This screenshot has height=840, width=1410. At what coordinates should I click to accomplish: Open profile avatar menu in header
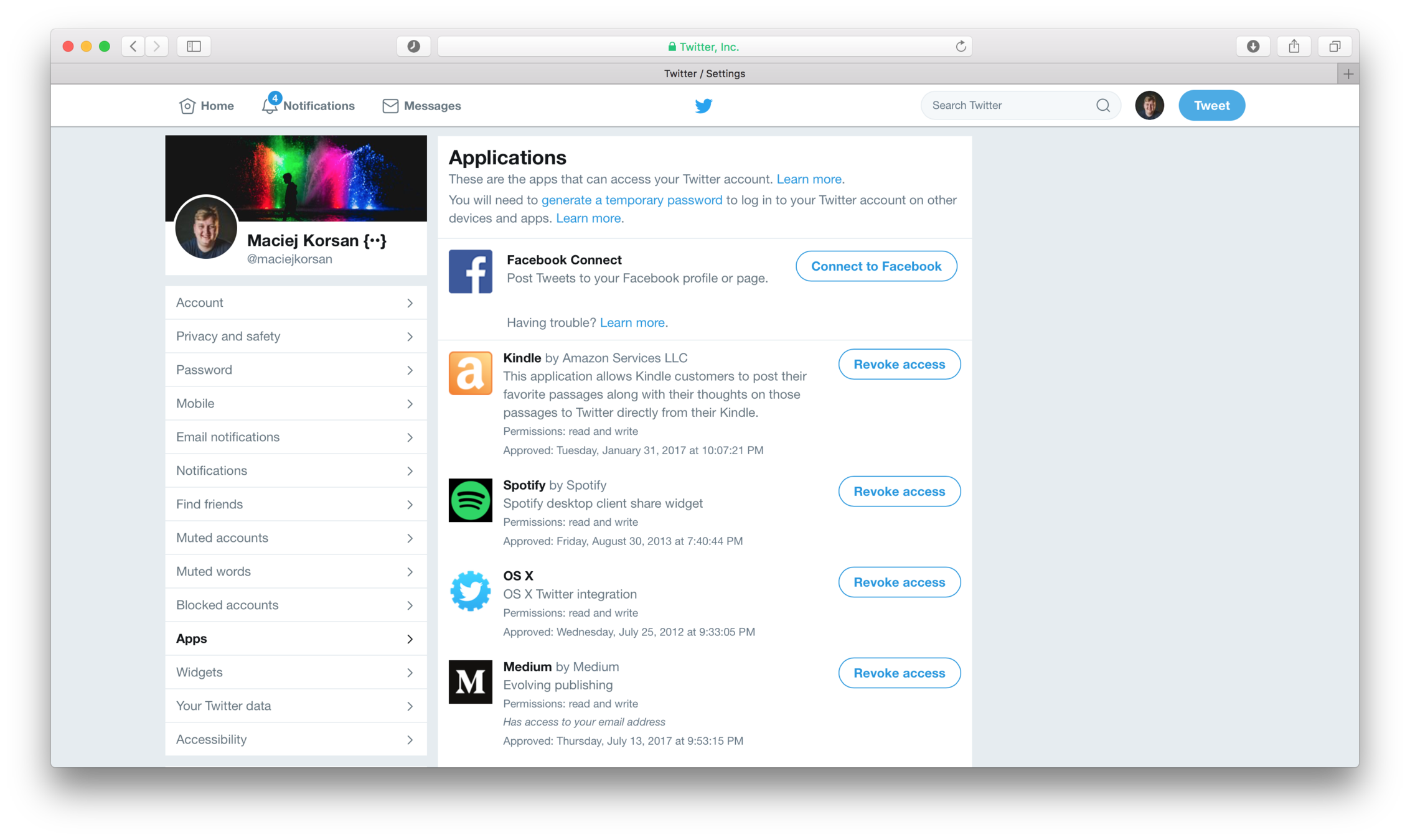click(1149, 106)
